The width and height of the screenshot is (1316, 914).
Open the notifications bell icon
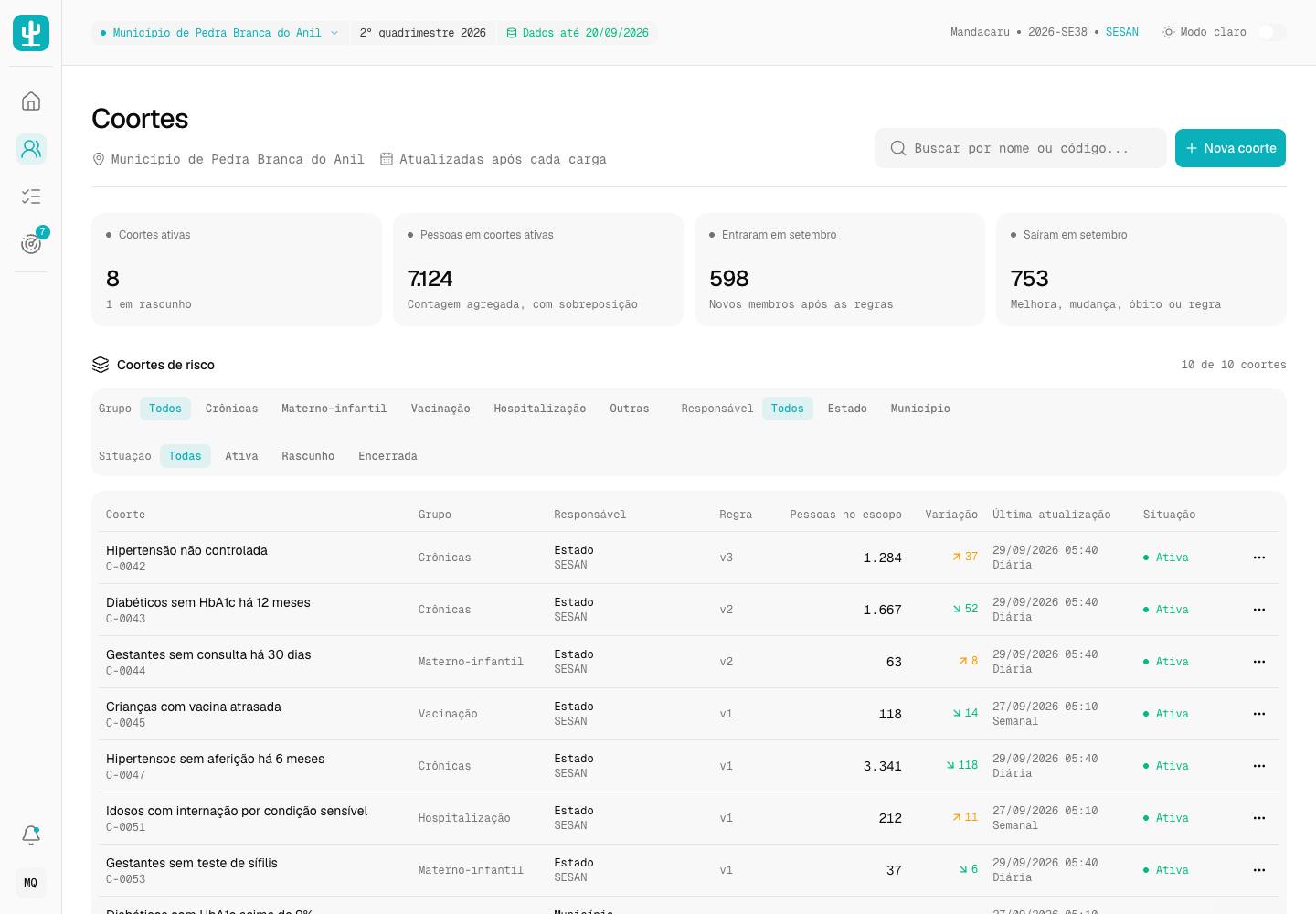tap(31, 834)
